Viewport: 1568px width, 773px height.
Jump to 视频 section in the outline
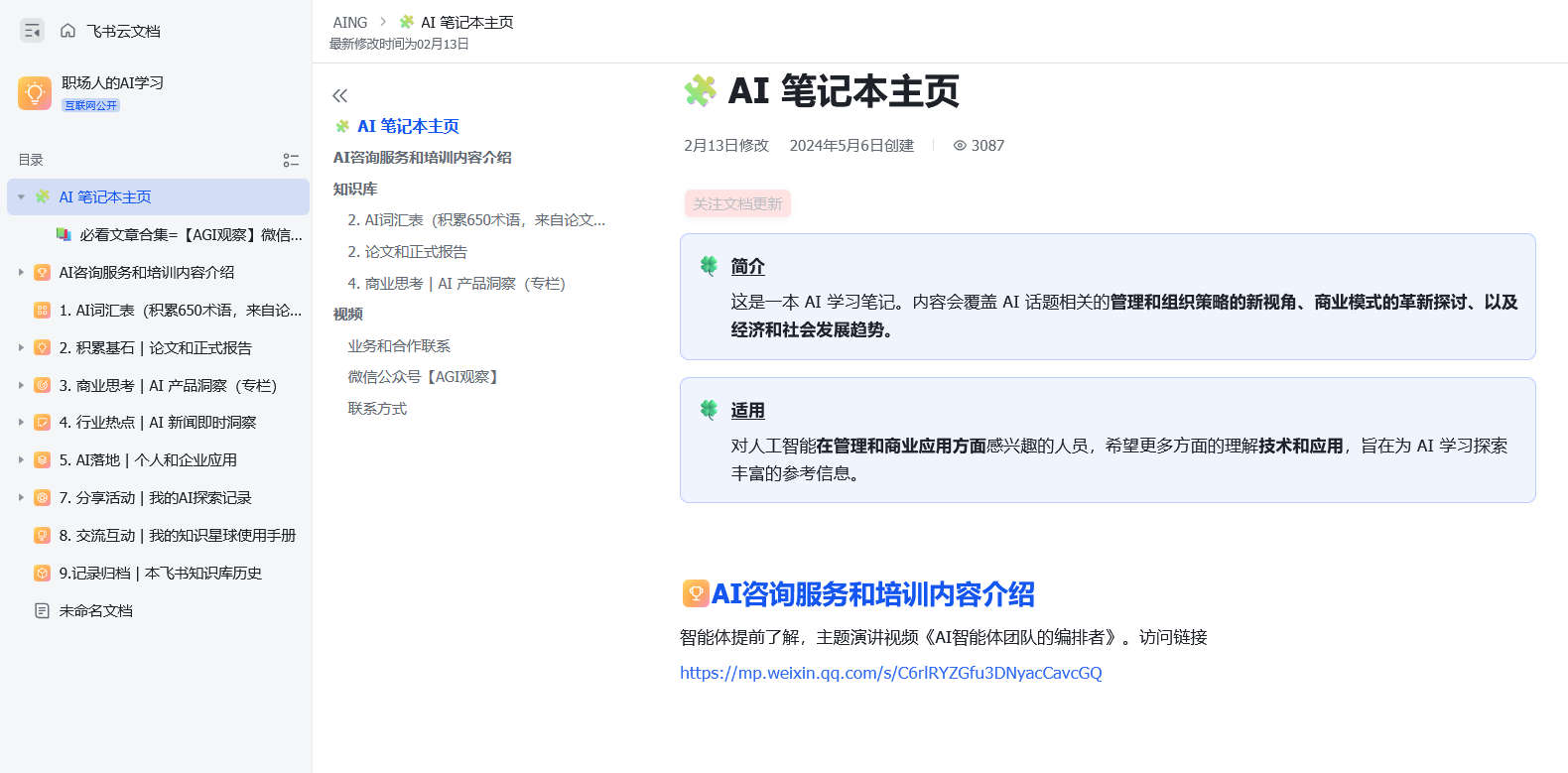pyautogui.click(x=347, y=314)
